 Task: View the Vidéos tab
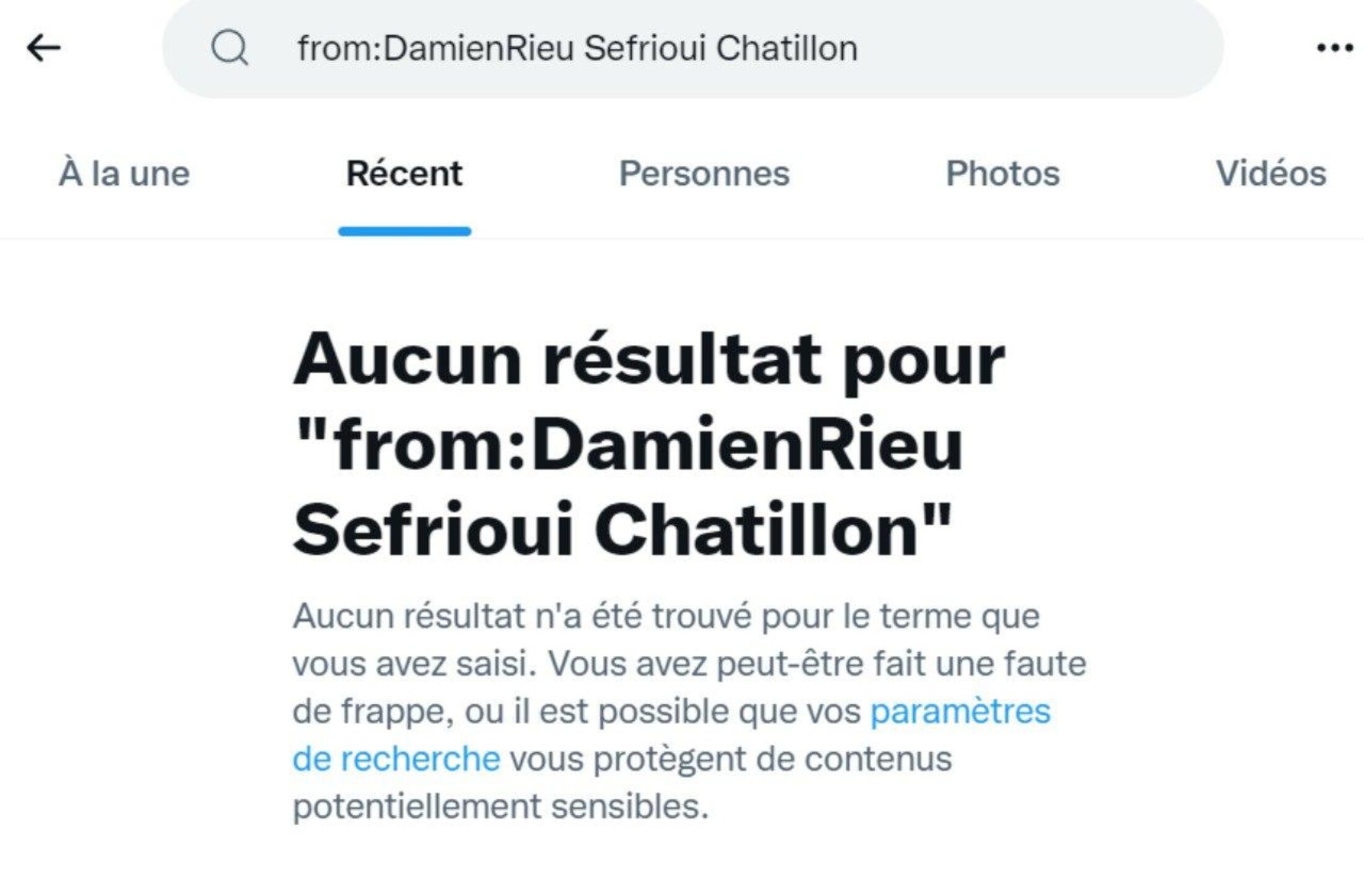point(1271,174)
